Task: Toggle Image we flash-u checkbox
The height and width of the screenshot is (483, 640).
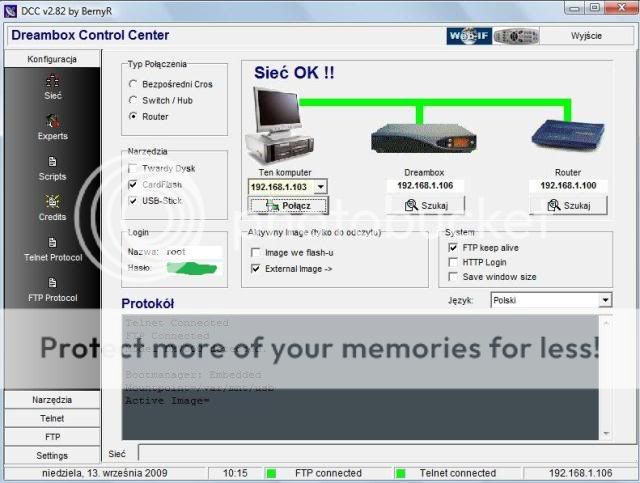Action: 256,252
